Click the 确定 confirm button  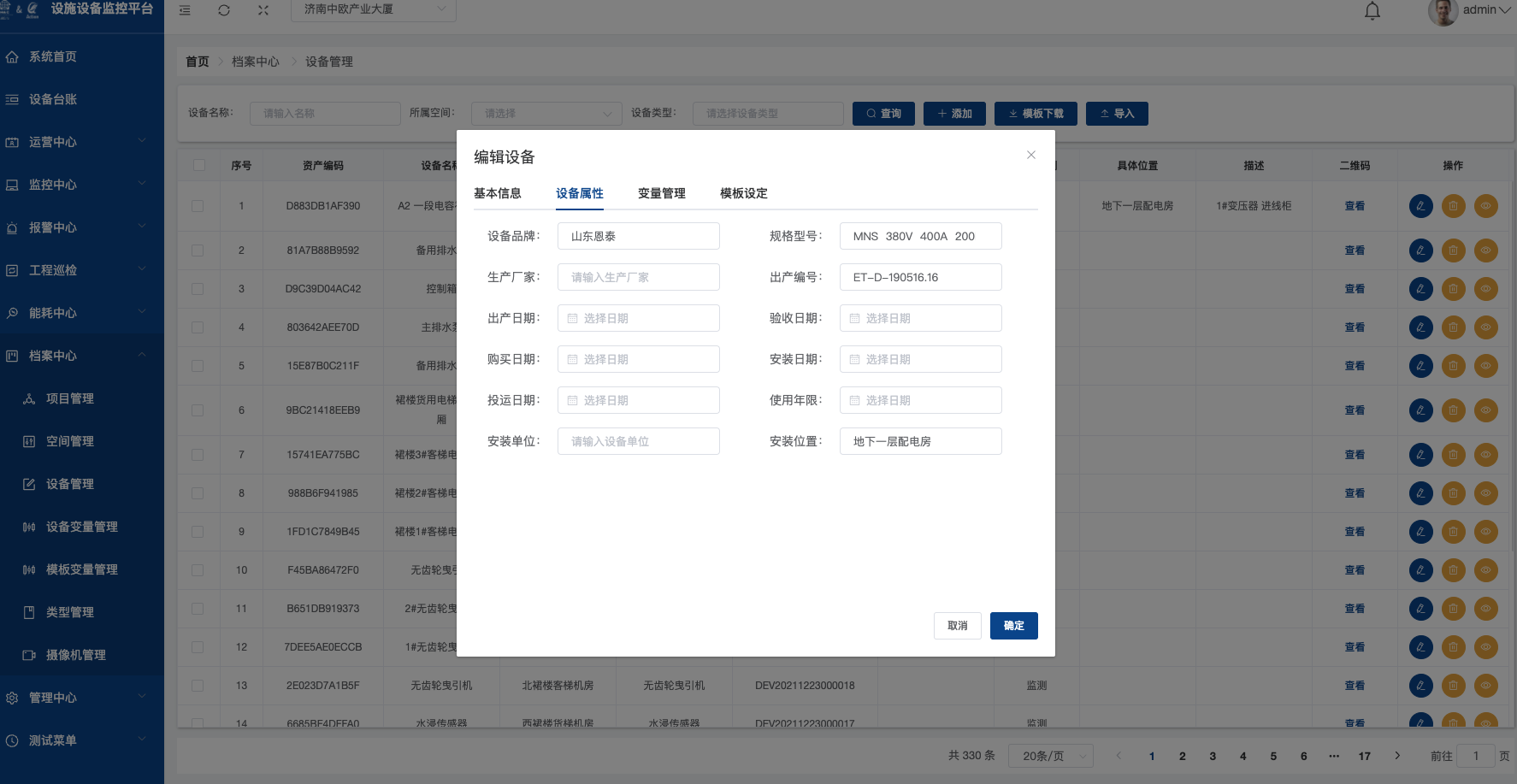click(1013, 626)
